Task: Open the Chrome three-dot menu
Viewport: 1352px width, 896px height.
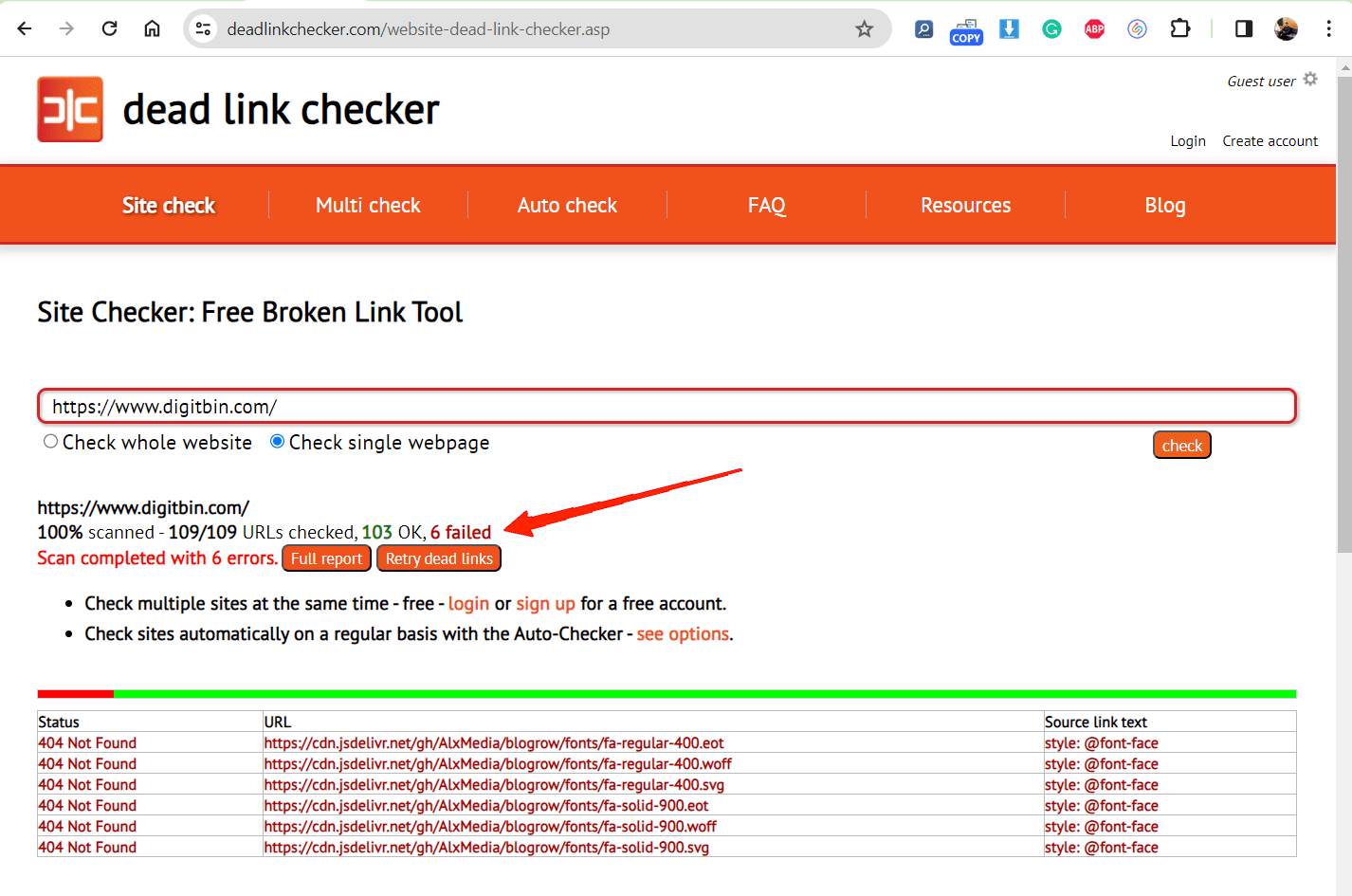Action: [1329, 29]
